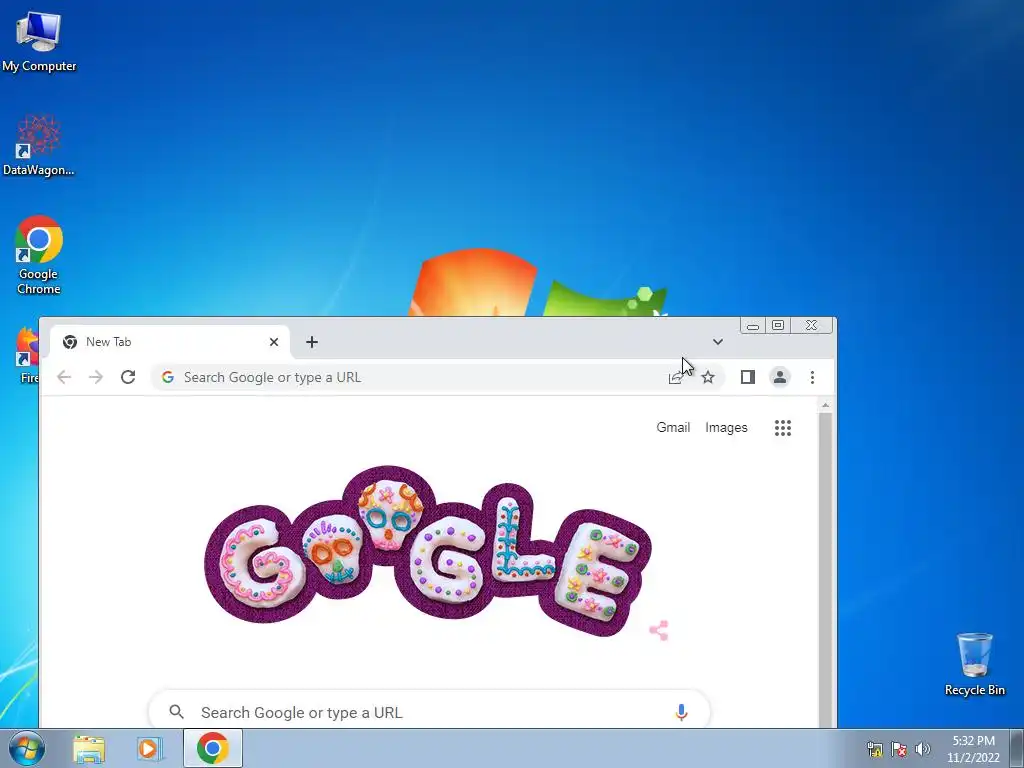This screenshot has width=1024, height=768.
Task: Click the taskbar clock 5:32 PM
Action: (x=973, y=749)
